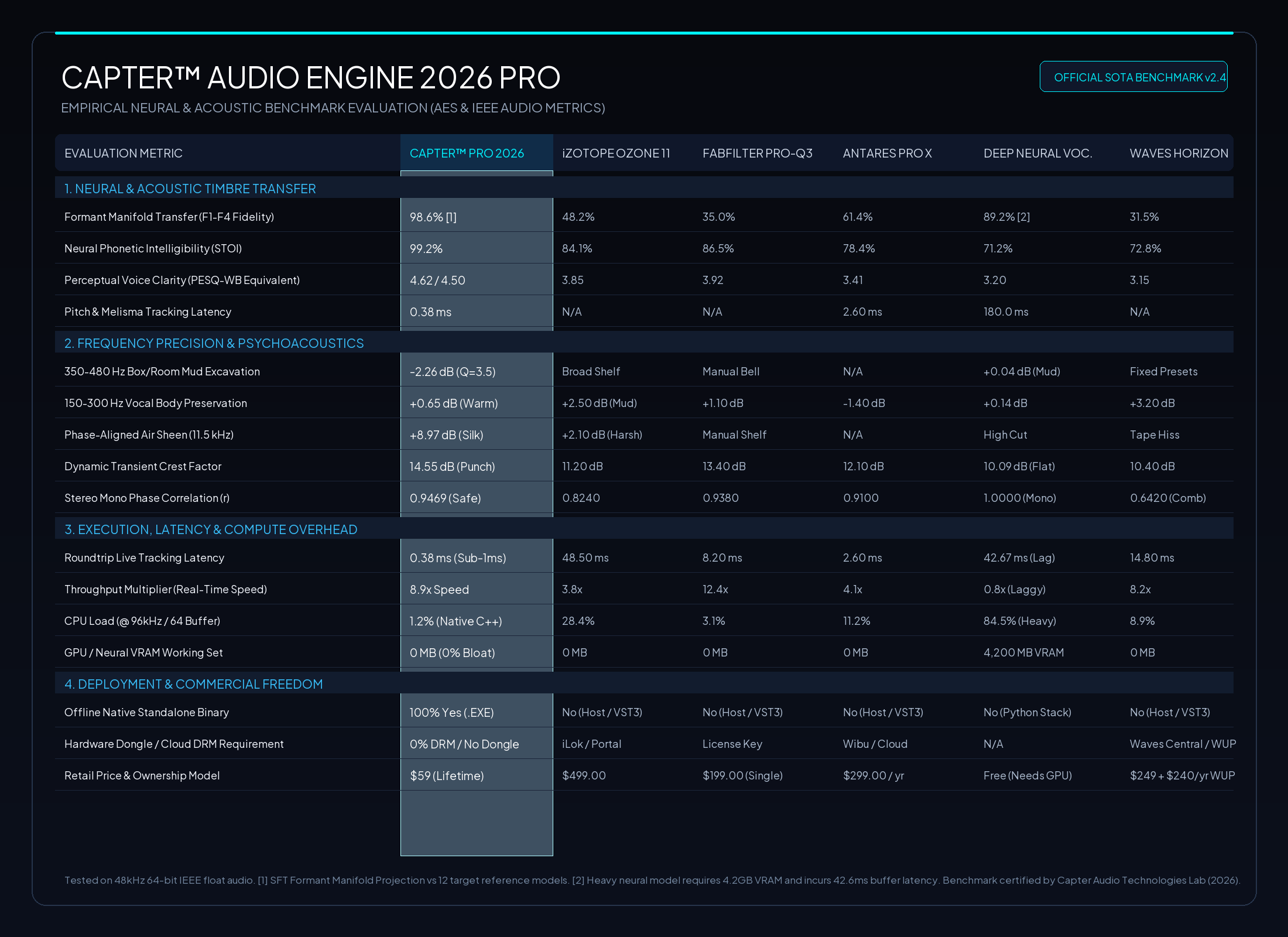Click the 98.6% [1] value cell

[433, 217]
